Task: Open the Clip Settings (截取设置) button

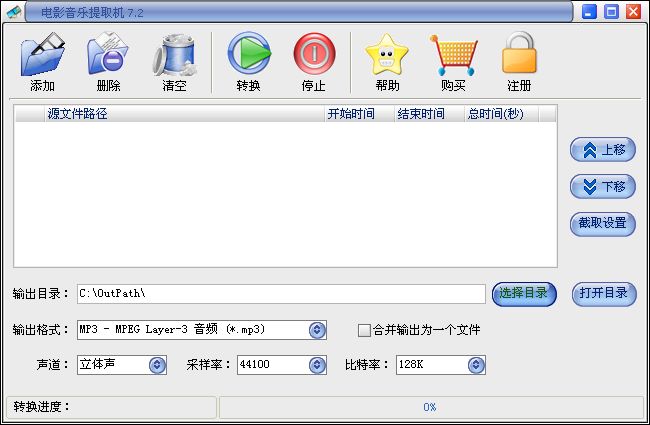Action: 603,223
